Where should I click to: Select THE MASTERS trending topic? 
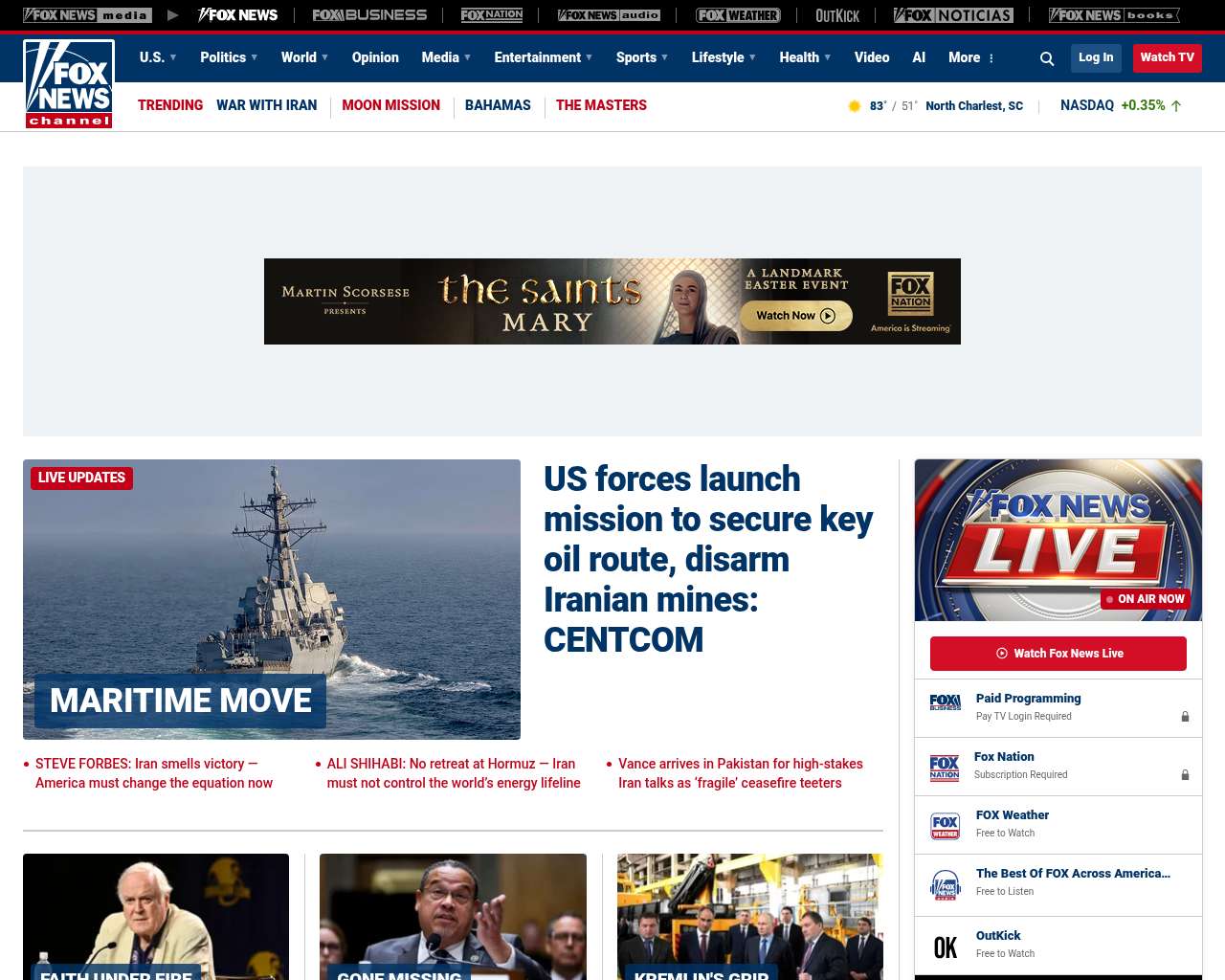click(x=601, y=105)
